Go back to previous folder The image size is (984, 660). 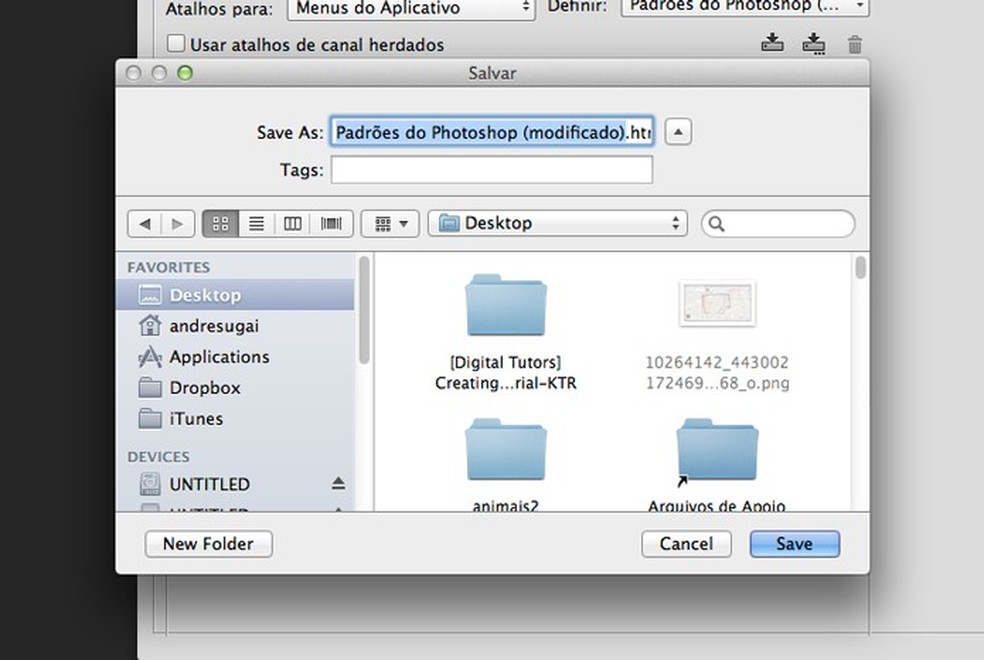click(x=145, y=224)
